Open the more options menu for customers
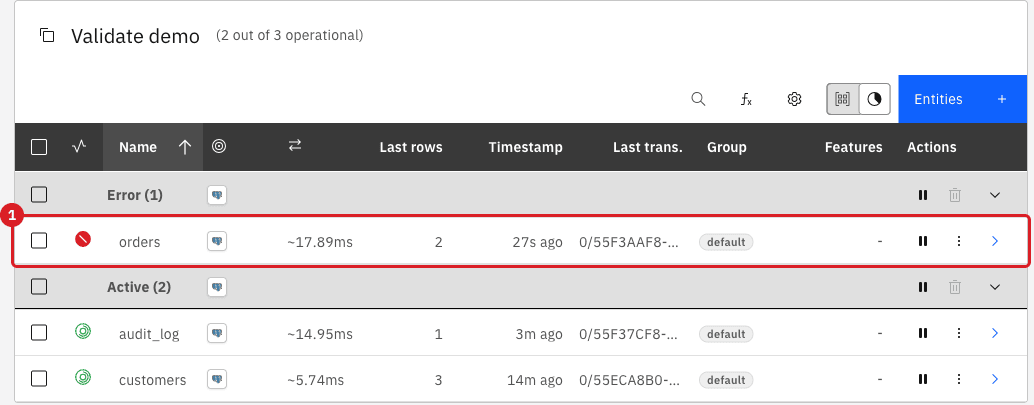This screenshot has width=1034, height=405. point(959,379)
